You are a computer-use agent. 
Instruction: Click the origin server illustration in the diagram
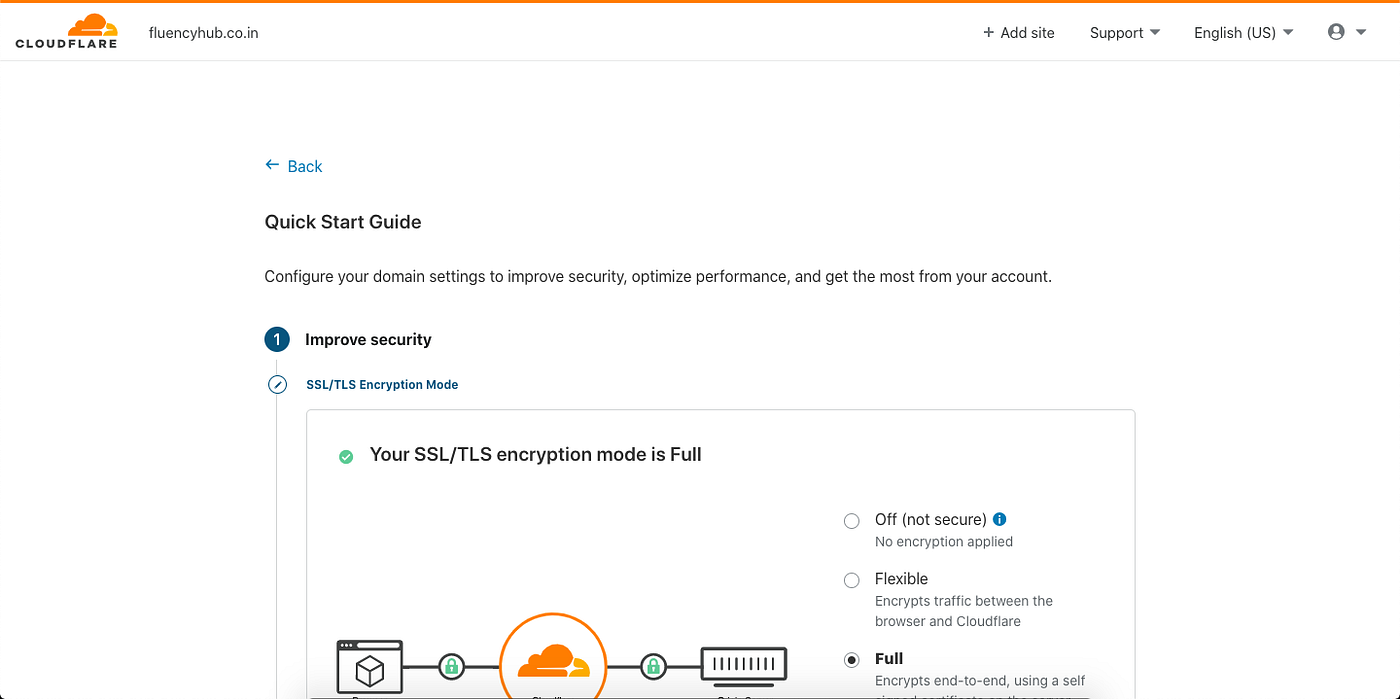(744, 665)
